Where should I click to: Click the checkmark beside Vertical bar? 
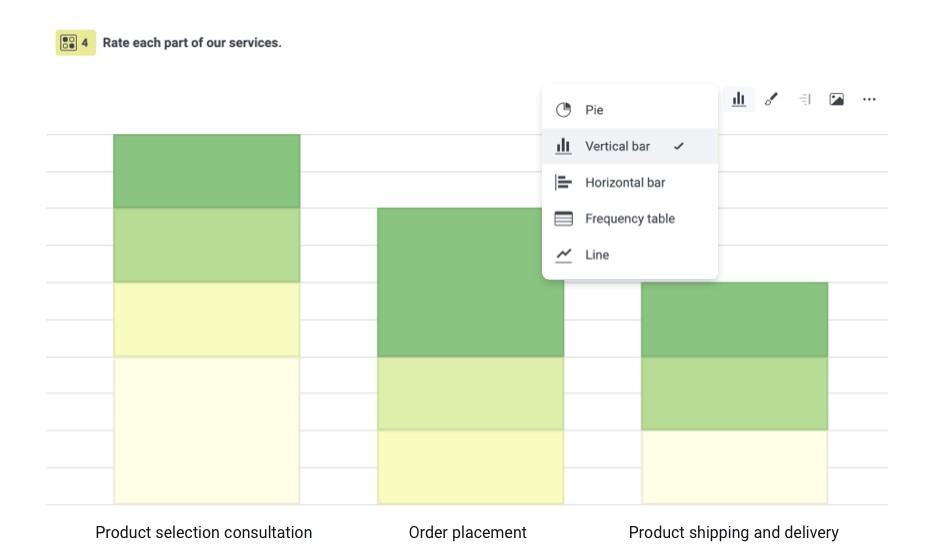679,146
